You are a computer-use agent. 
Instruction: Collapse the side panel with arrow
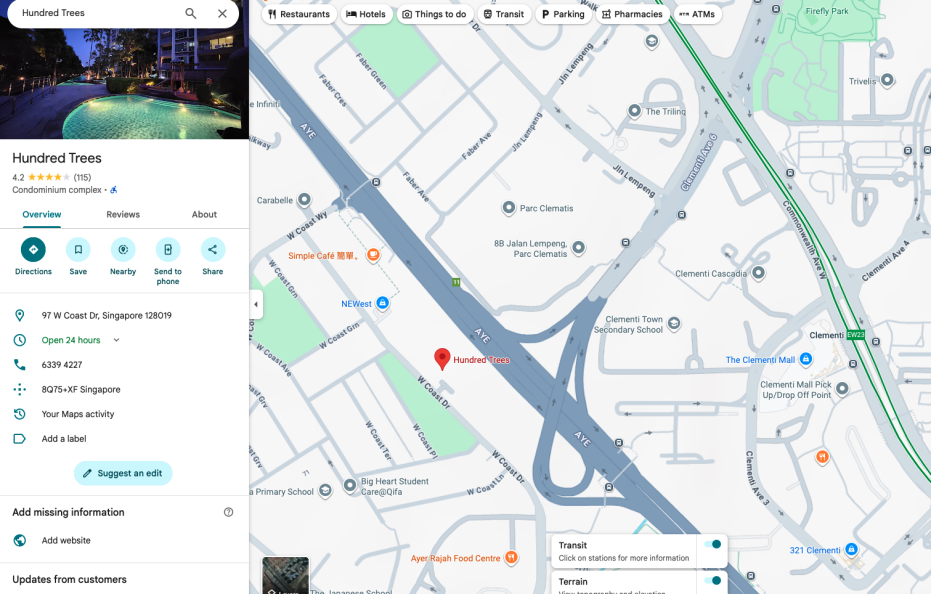tap(256, 304)
